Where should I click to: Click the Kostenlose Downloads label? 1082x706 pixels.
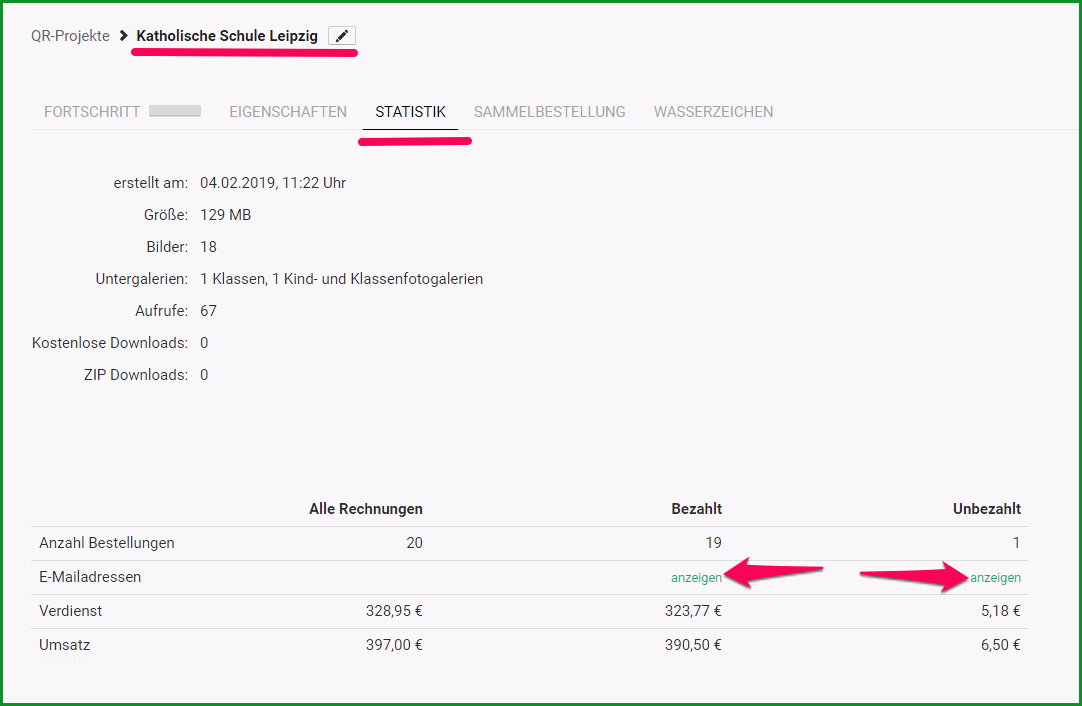coord(110,343)
